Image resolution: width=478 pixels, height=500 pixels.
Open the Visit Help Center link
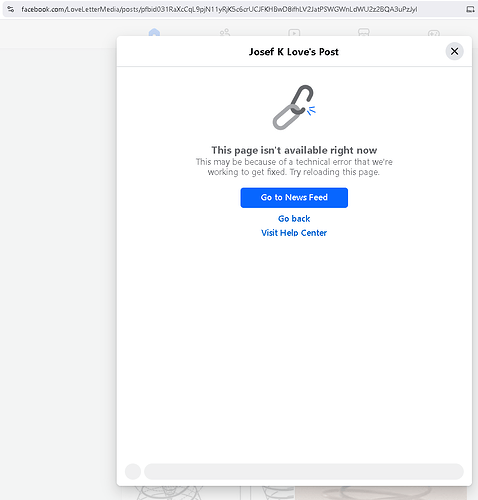[294, 233]
